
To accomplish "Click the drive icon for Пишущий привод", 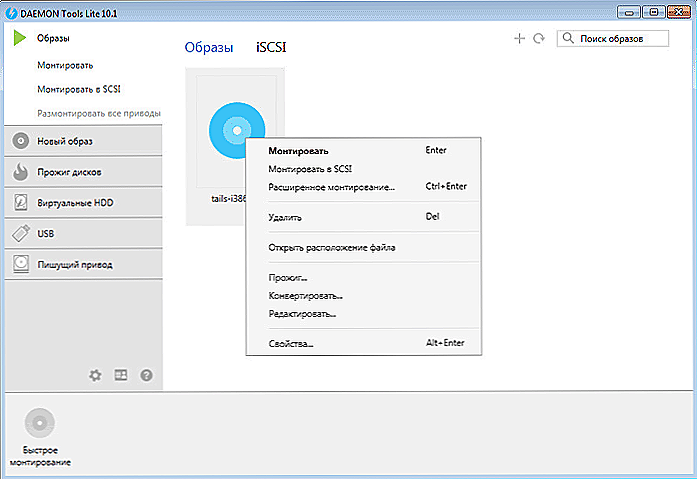I will click(20, 264).
